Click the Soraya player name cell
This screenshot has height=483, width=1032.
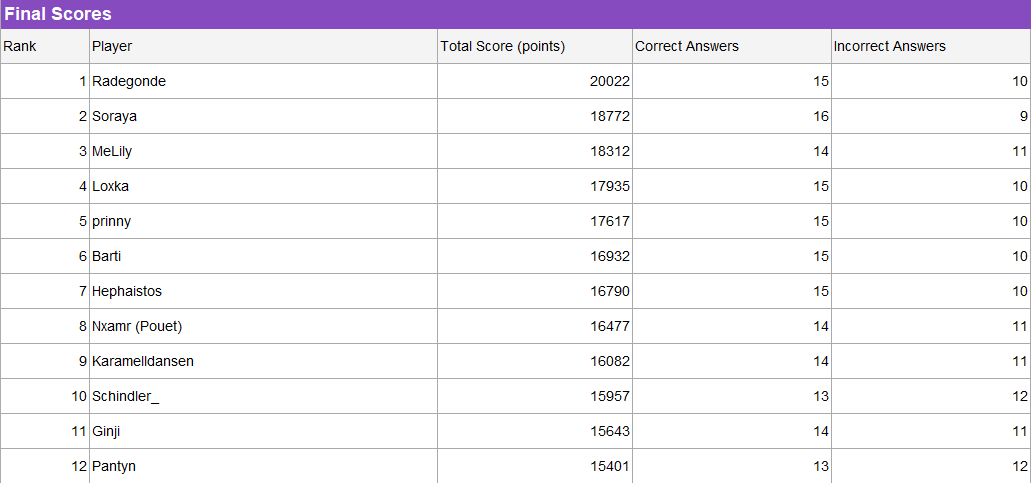263,116
